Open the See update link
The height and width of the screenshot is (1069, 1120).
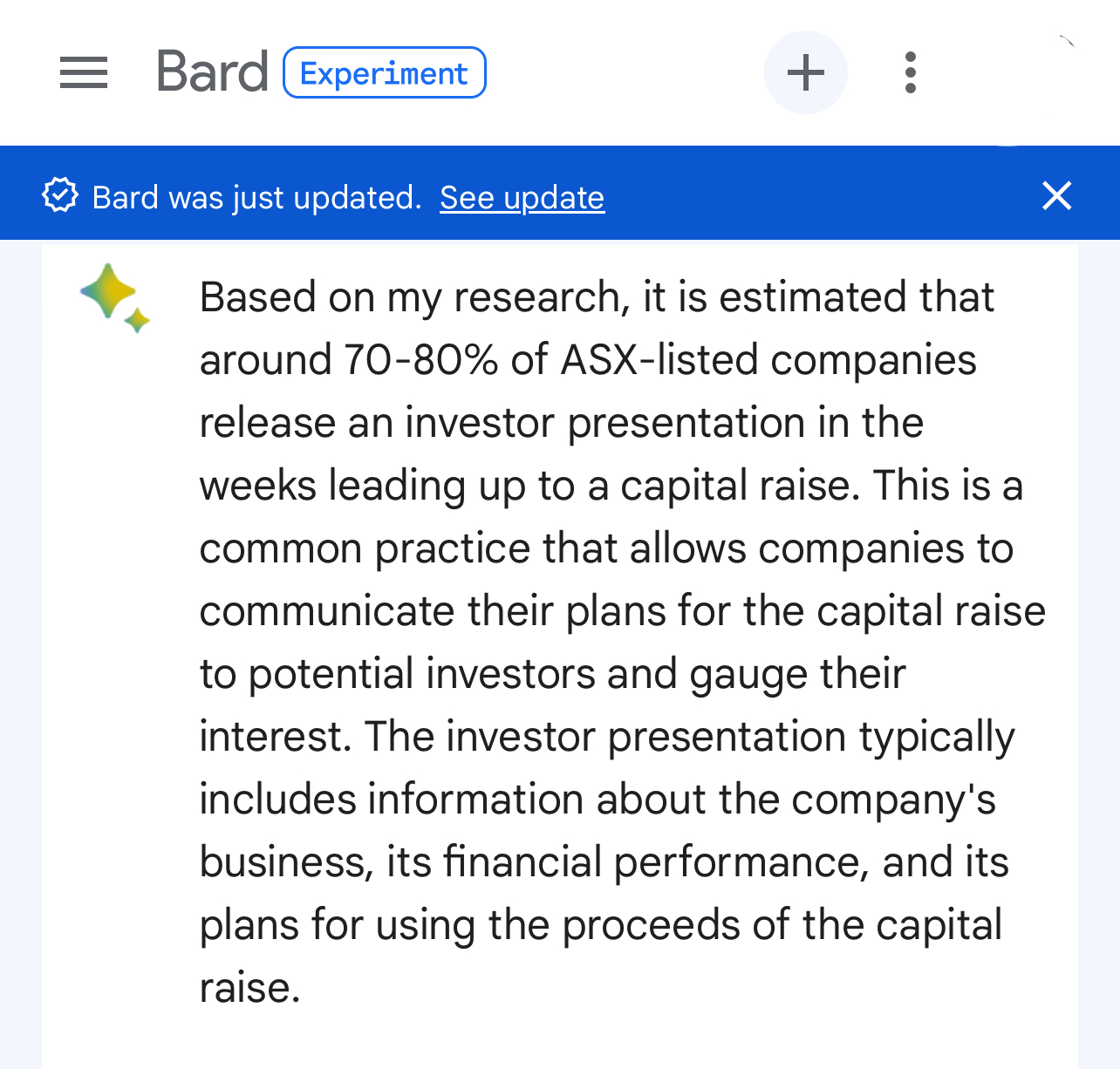click(x=522, y=198)
